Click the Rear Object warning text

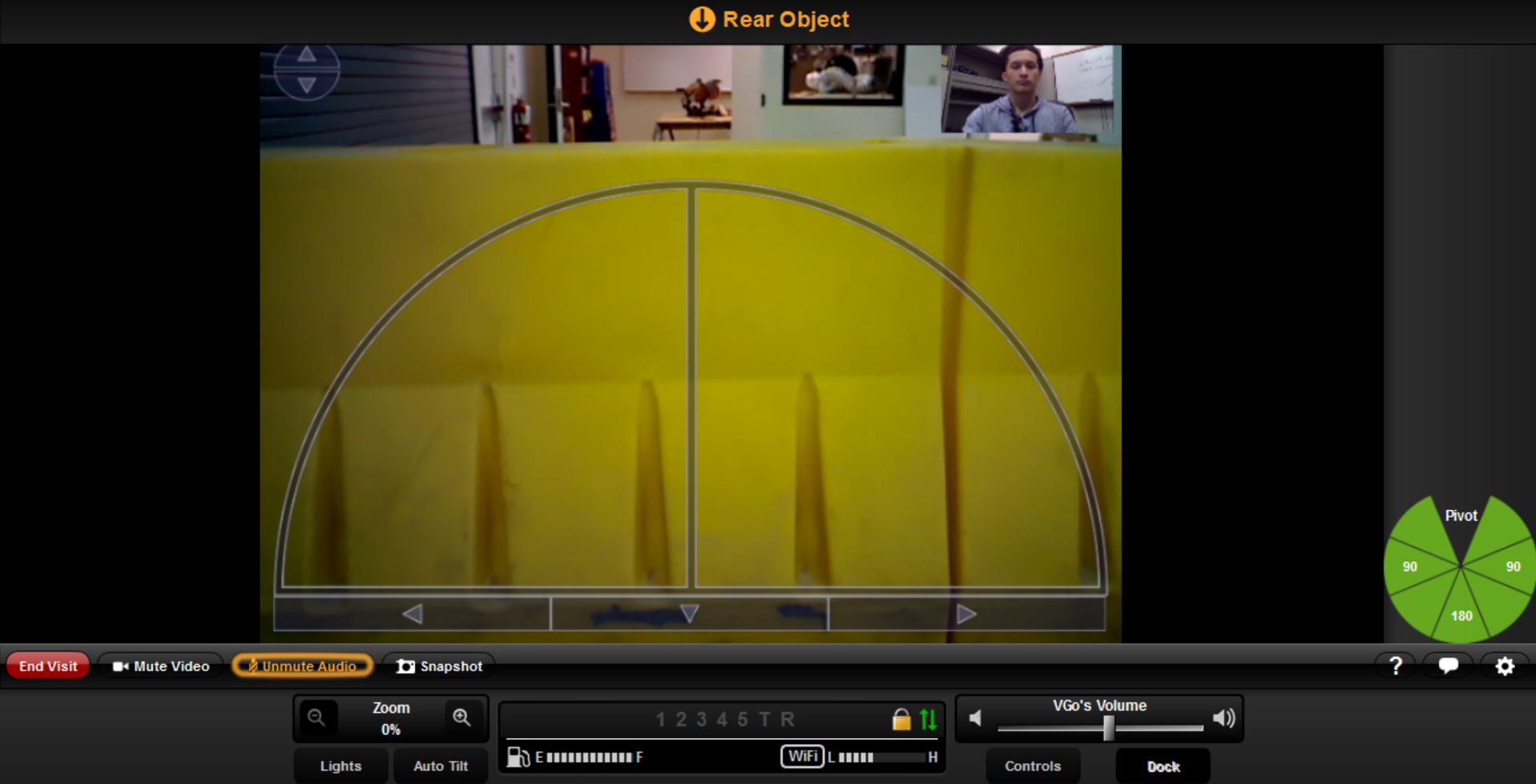pos(786,19)
